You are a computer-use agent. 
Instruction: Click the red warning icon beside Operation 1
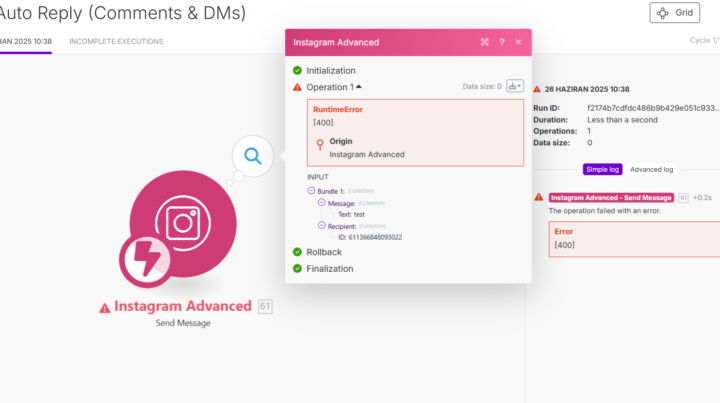297,87
